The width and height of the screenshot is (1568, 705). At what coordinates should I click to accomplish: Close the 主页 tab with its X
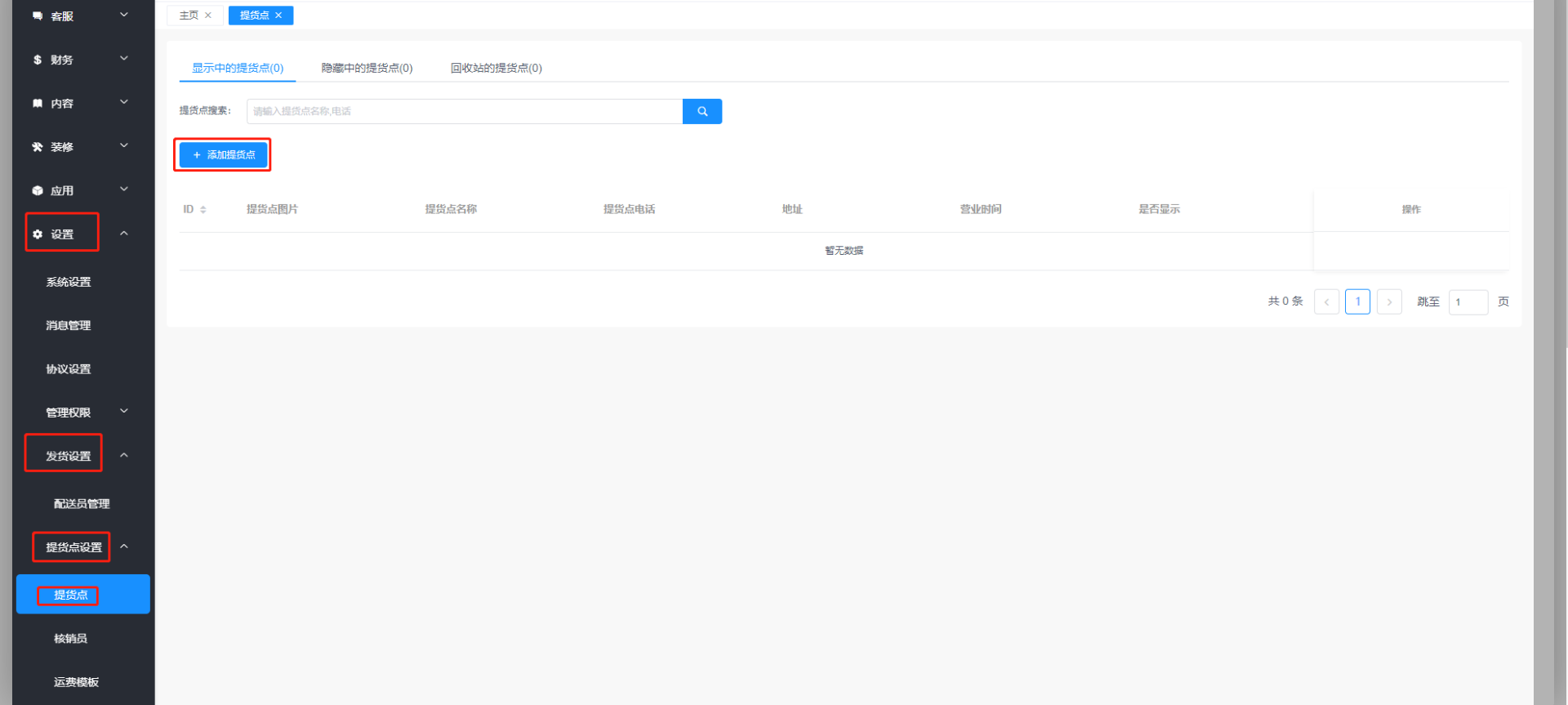click(208, 16)
